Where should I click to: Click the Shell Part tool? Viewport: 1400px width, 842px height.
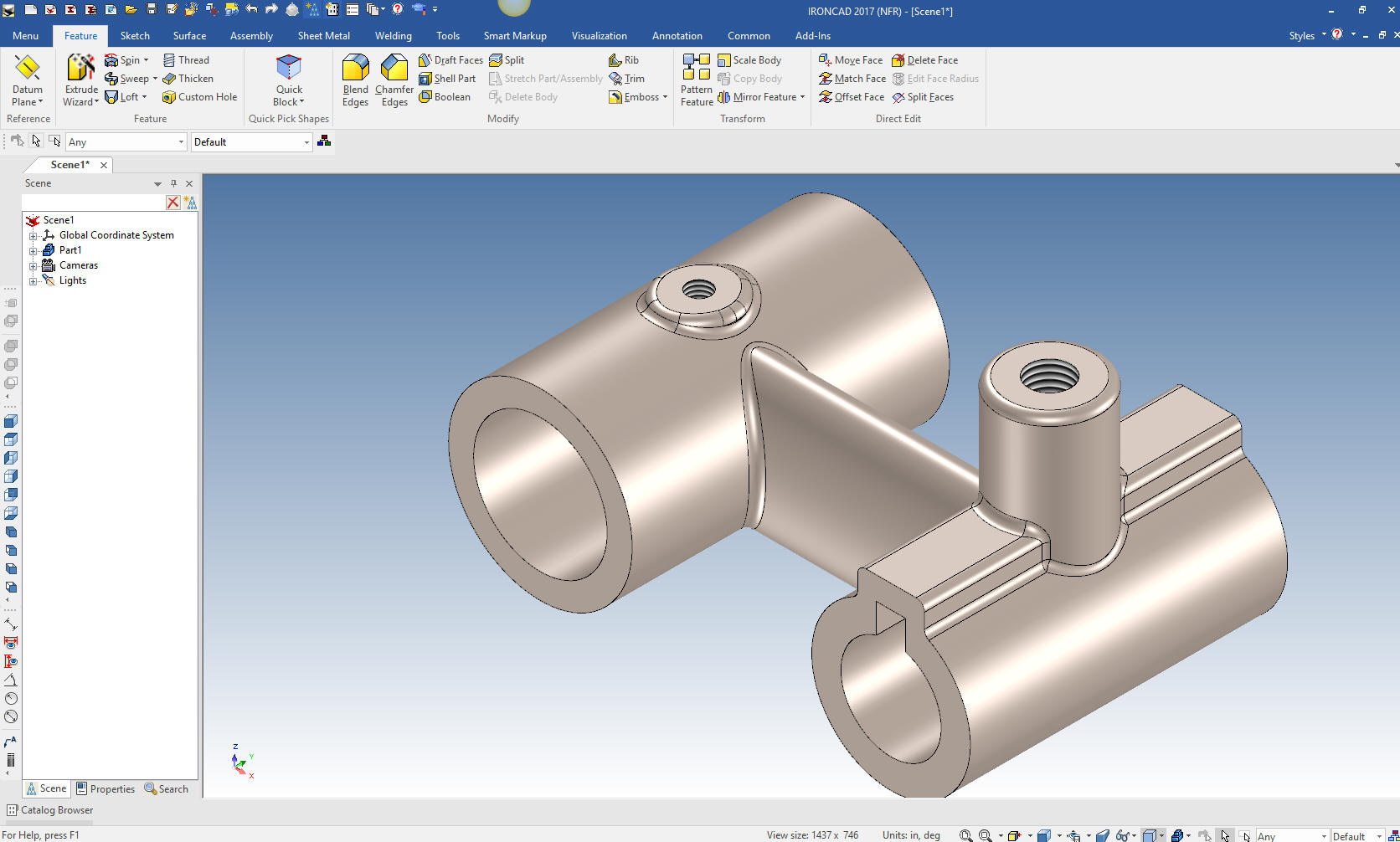point(447,79)
